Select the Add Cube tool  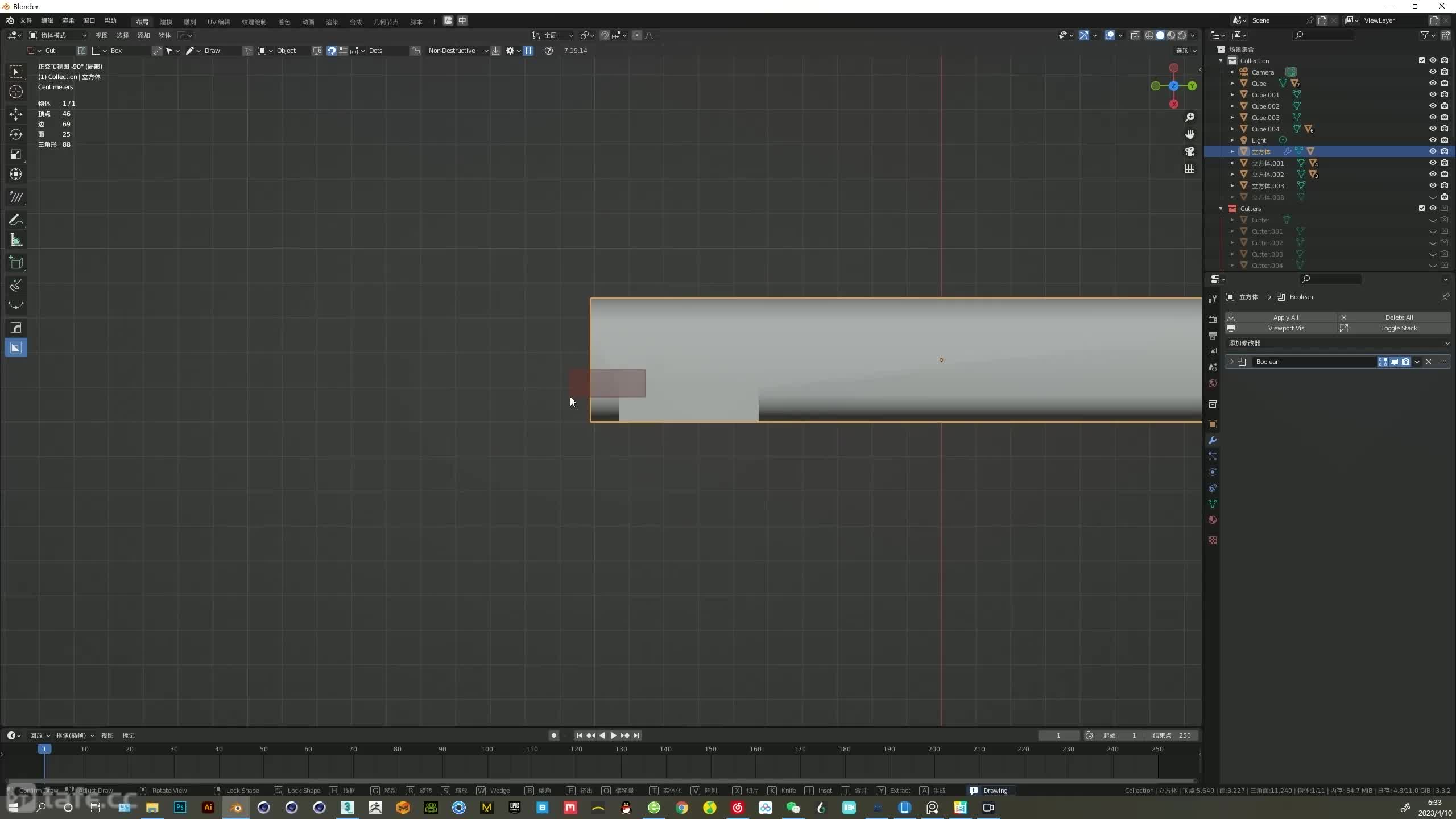pos(16,263)
